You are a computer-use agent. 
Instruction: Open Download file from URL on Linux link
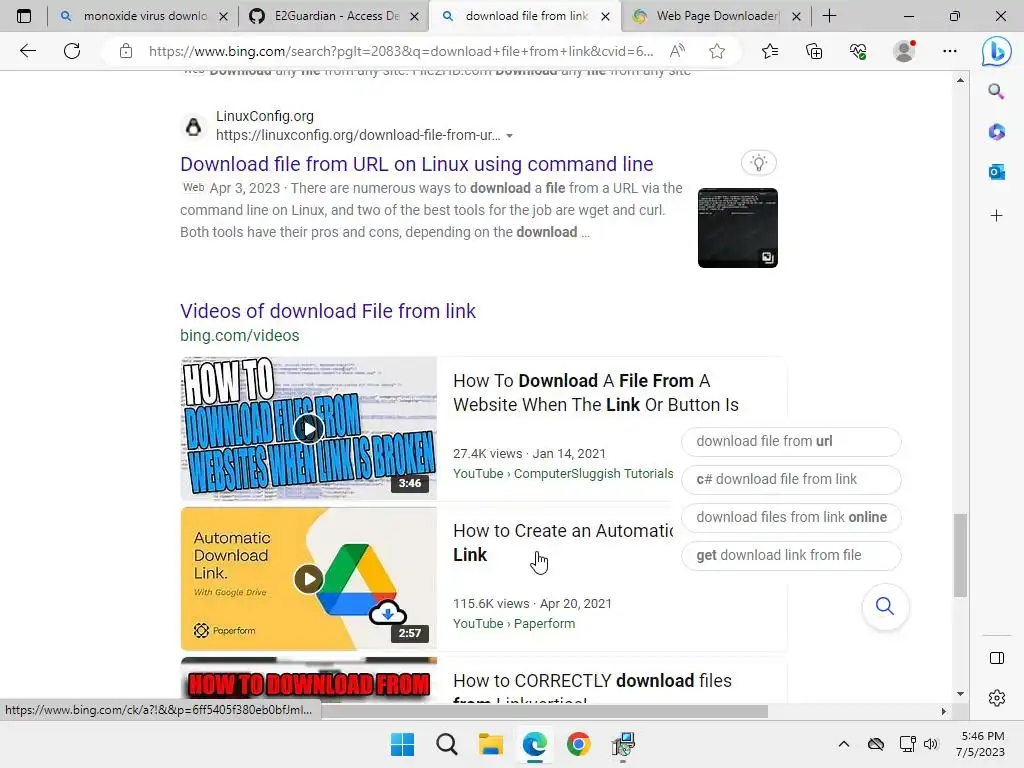click(417, 164)
